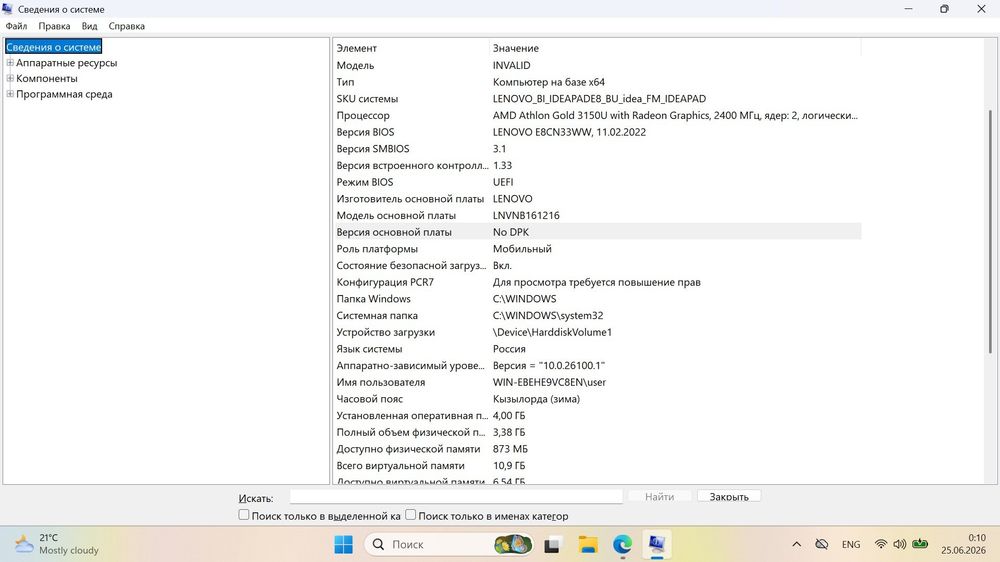The height and width of the screenshot is (562, 1000).
Task: Open the Start menu Windows logo
Action: point(343,544)
